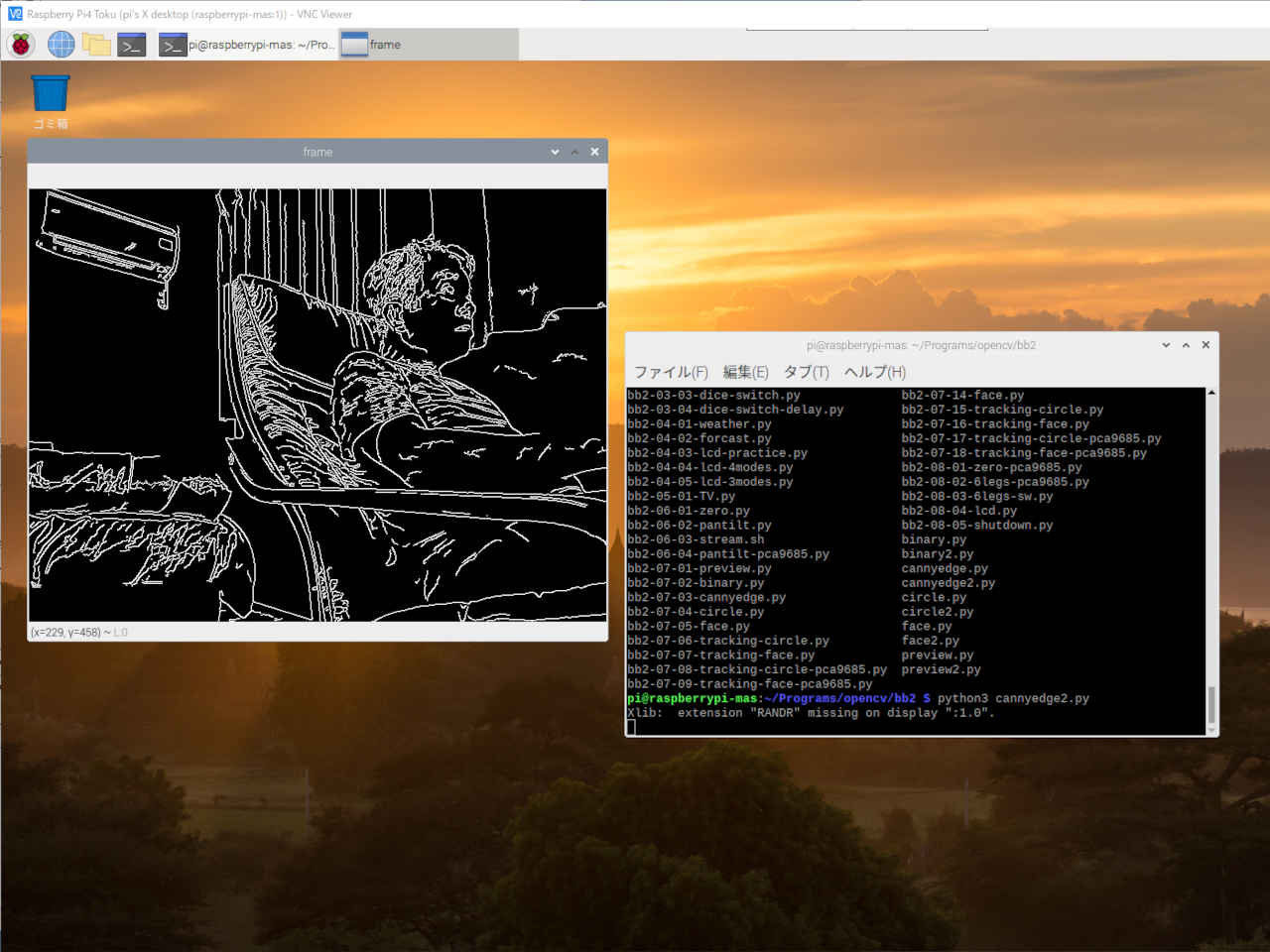The image size is (1270, 952).
Task: Click the Xlib RANDR missing warning line
Action: click(x=811, y=713)
